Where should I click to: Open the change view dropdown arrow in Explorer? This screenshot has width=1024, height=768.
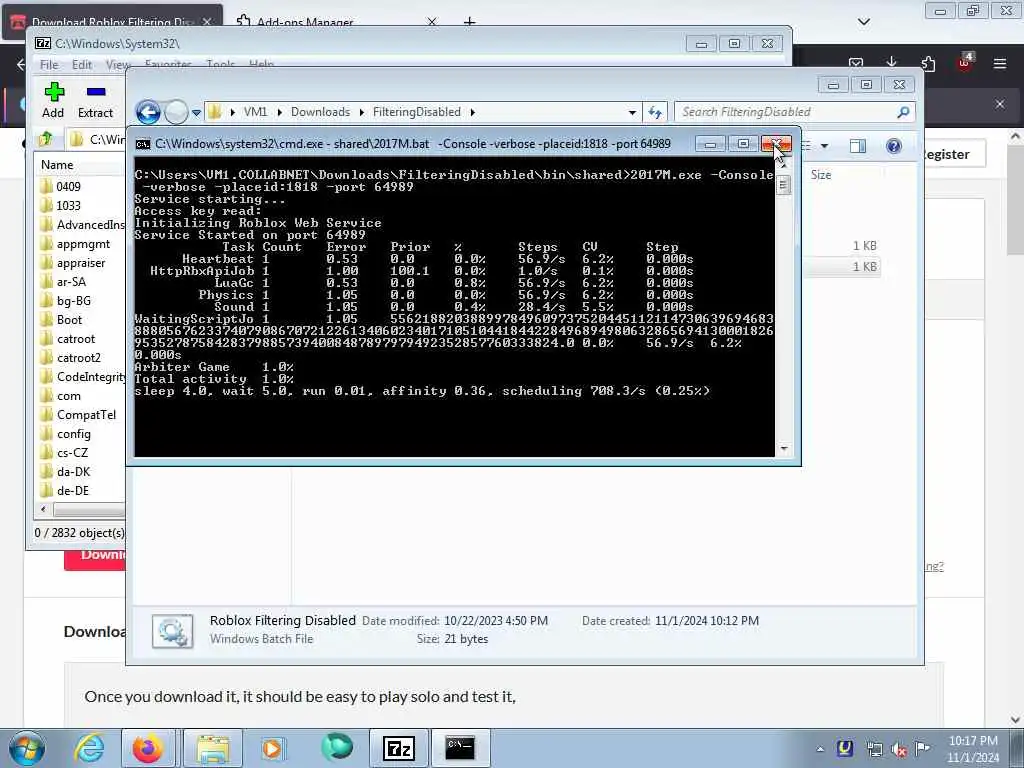[x=824, y=146]
